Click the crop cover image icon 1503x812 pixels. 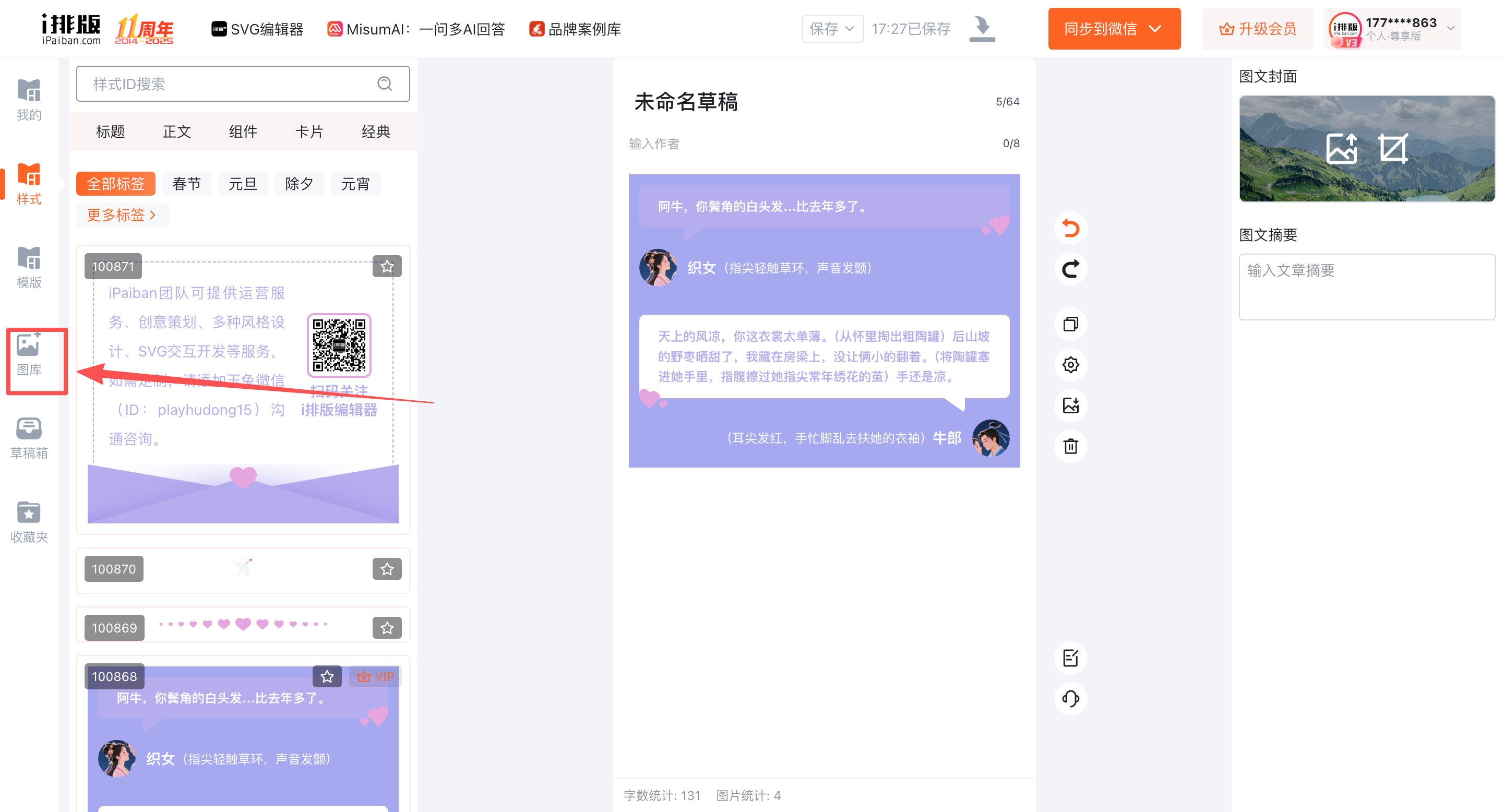(1393, 148)
